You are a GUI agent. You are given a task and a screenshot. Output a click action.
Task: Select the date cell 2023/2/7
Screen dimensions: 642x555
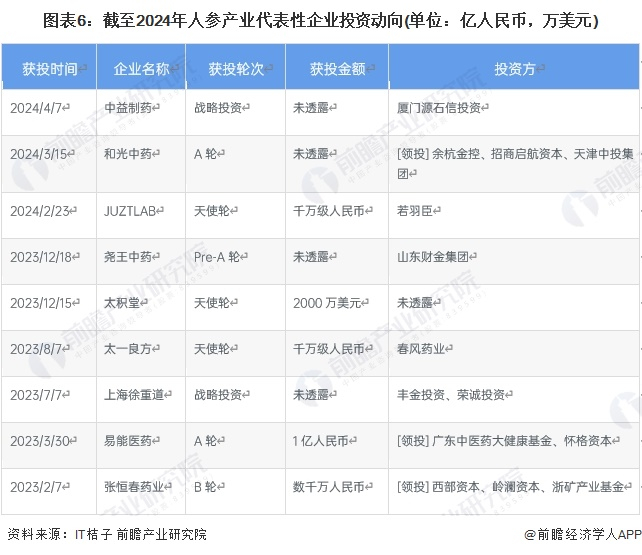point(49,492)
